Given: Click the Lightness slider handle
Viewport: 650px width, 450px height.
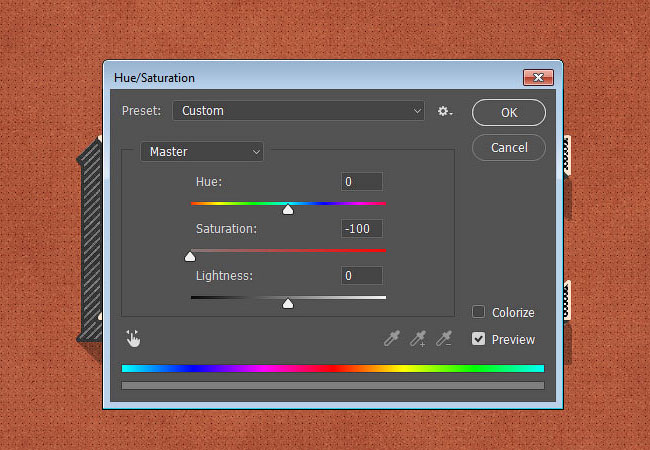Looking at the screenshot, I should [x=288, y=303].
